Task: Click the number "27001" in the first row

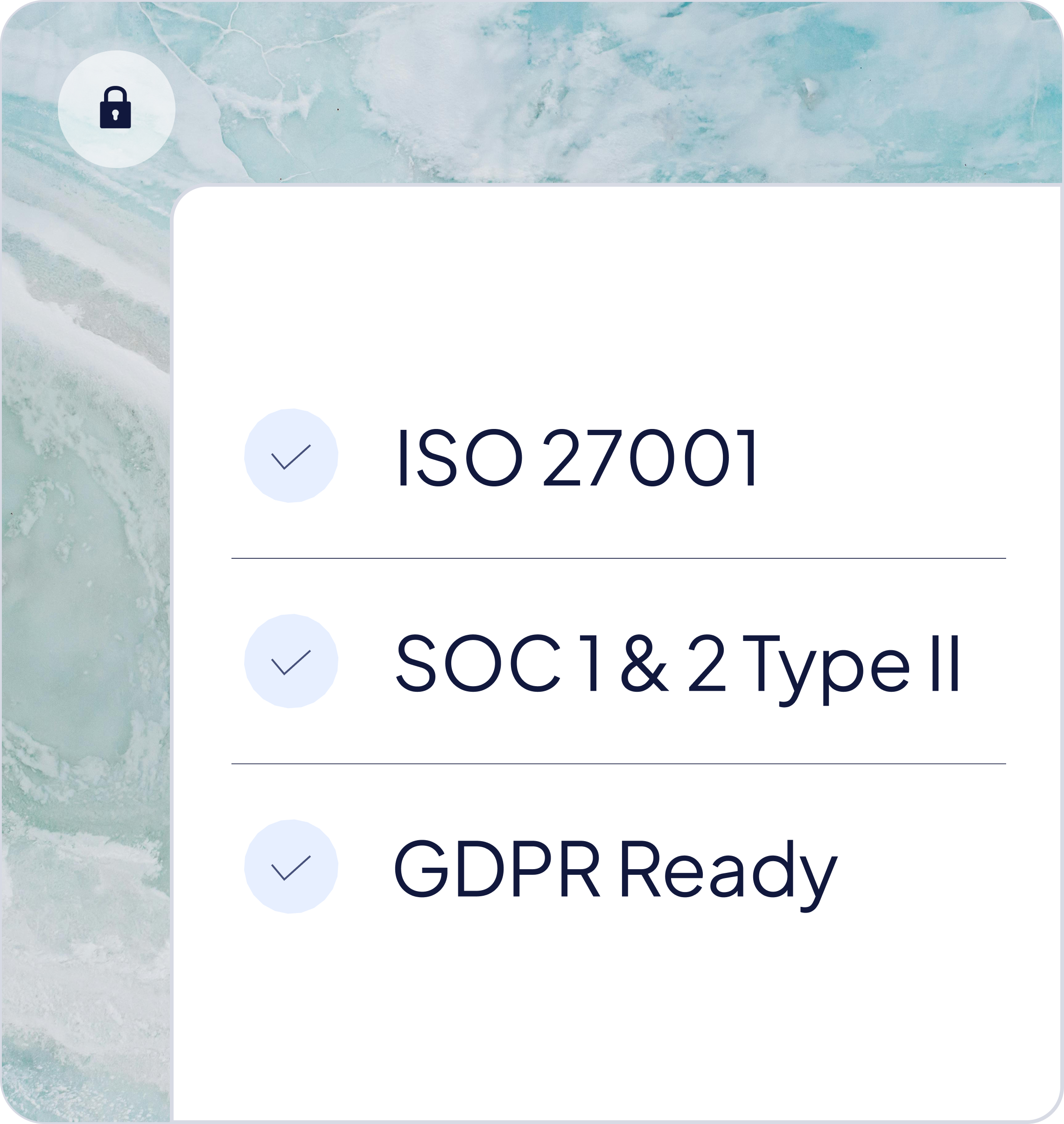Action: pyautogui.click(x=650, y=457)
